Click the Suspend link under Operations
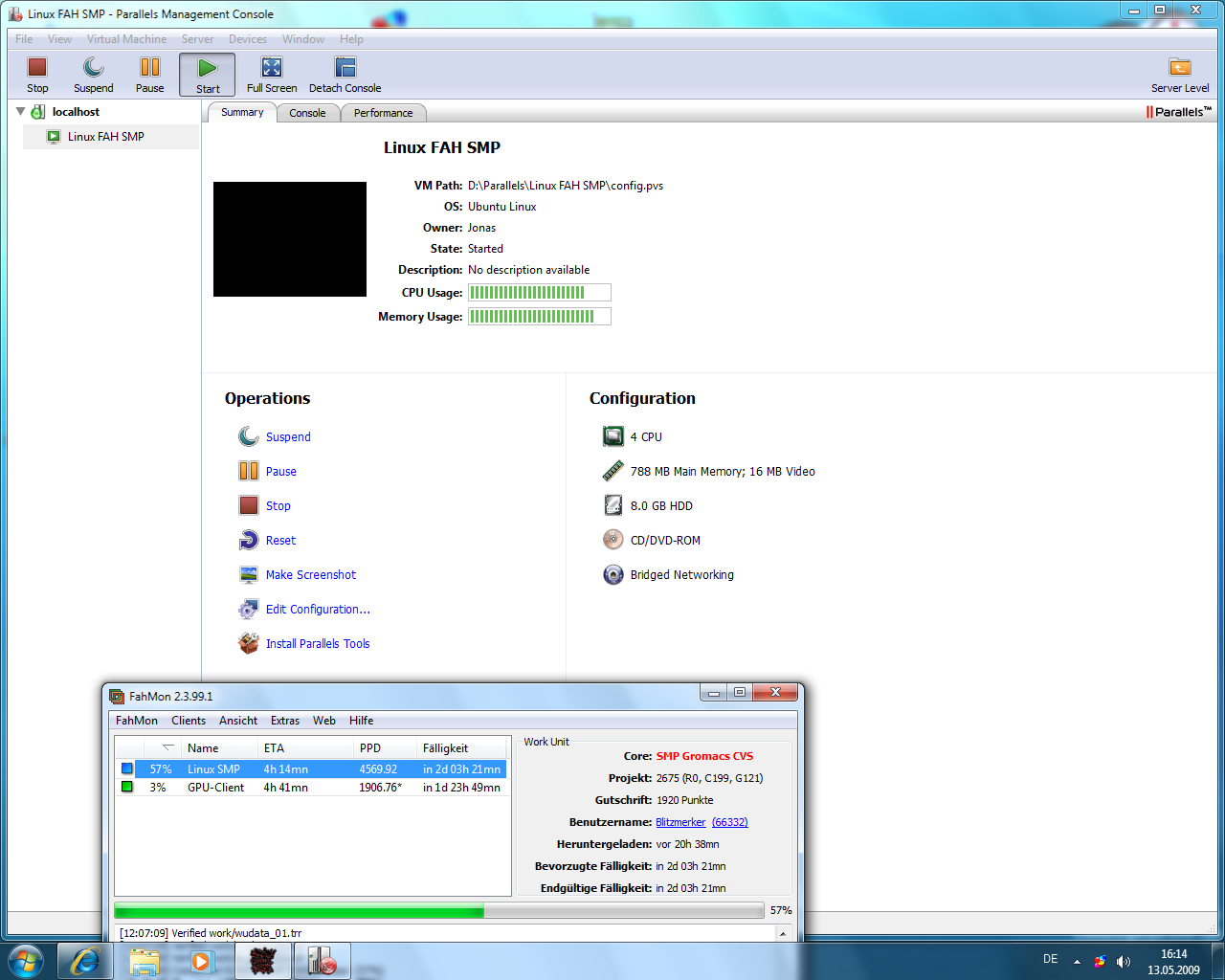 288,436
